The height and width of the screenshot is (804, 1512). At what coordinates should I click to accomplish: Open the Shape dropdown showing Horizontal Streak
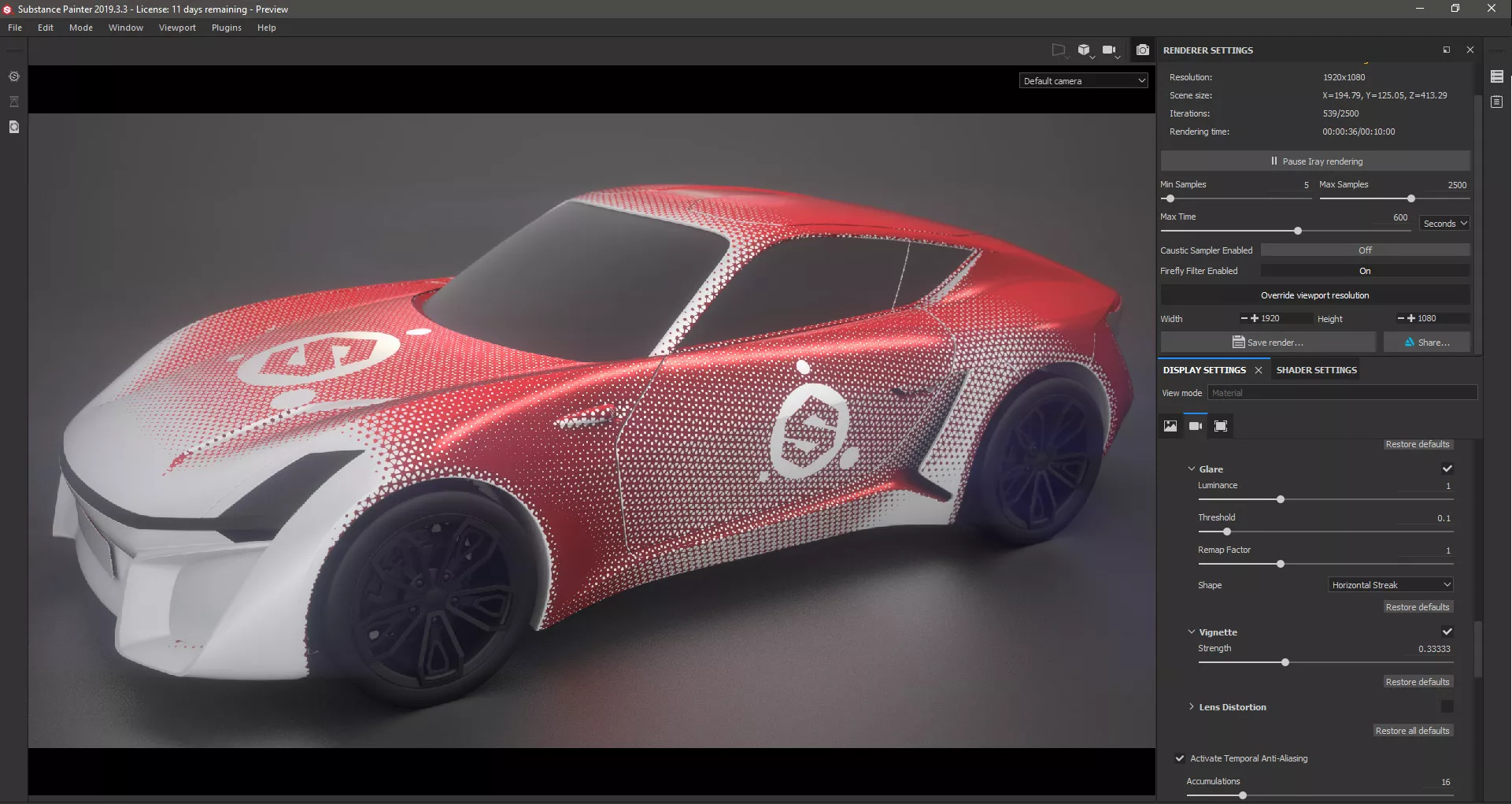click(x=1390, y=585)
